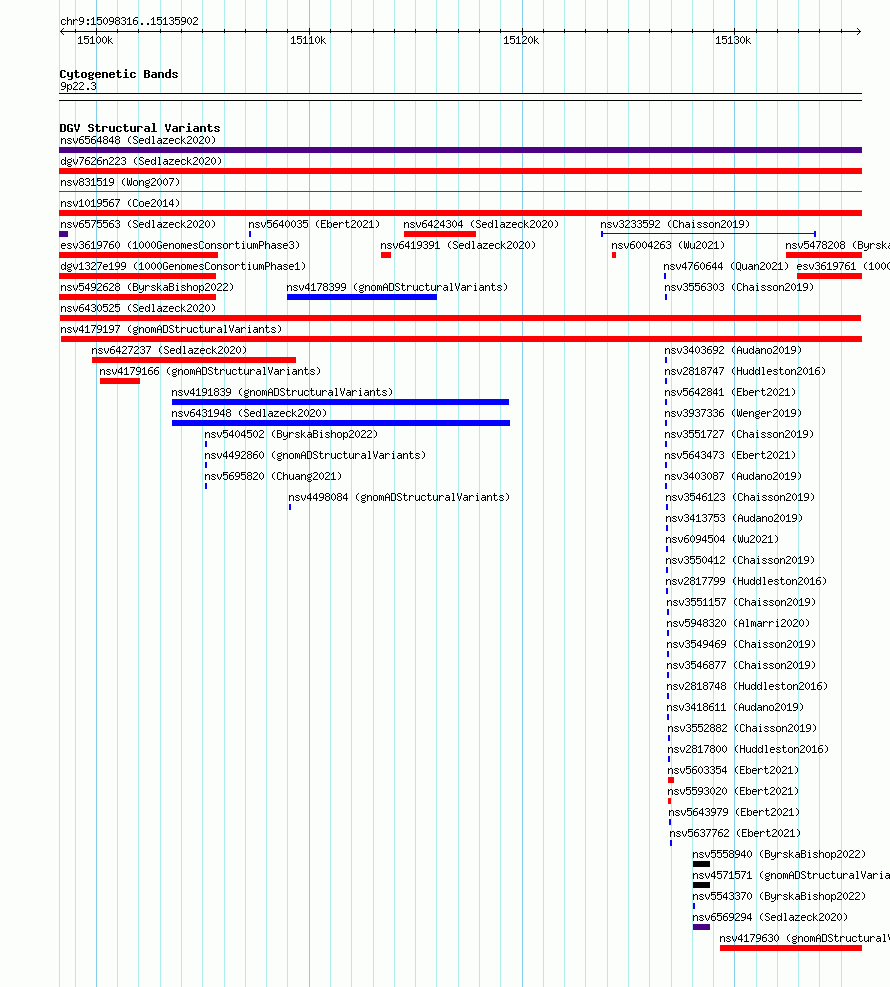Select the blue nsv4191839 variant bar
Viewport: 890px width, 987px height.
coord(341,402)
